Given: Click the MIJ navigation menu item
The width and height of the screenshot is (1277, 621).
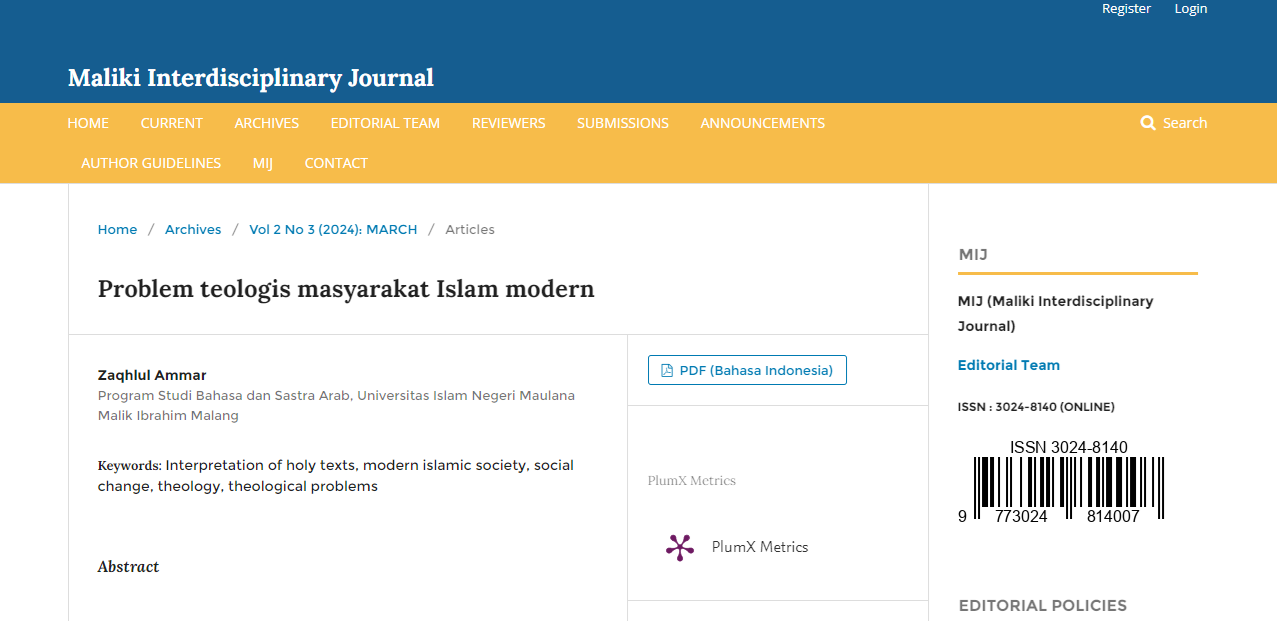Looking at the screenshot, I should click(262, 163).
